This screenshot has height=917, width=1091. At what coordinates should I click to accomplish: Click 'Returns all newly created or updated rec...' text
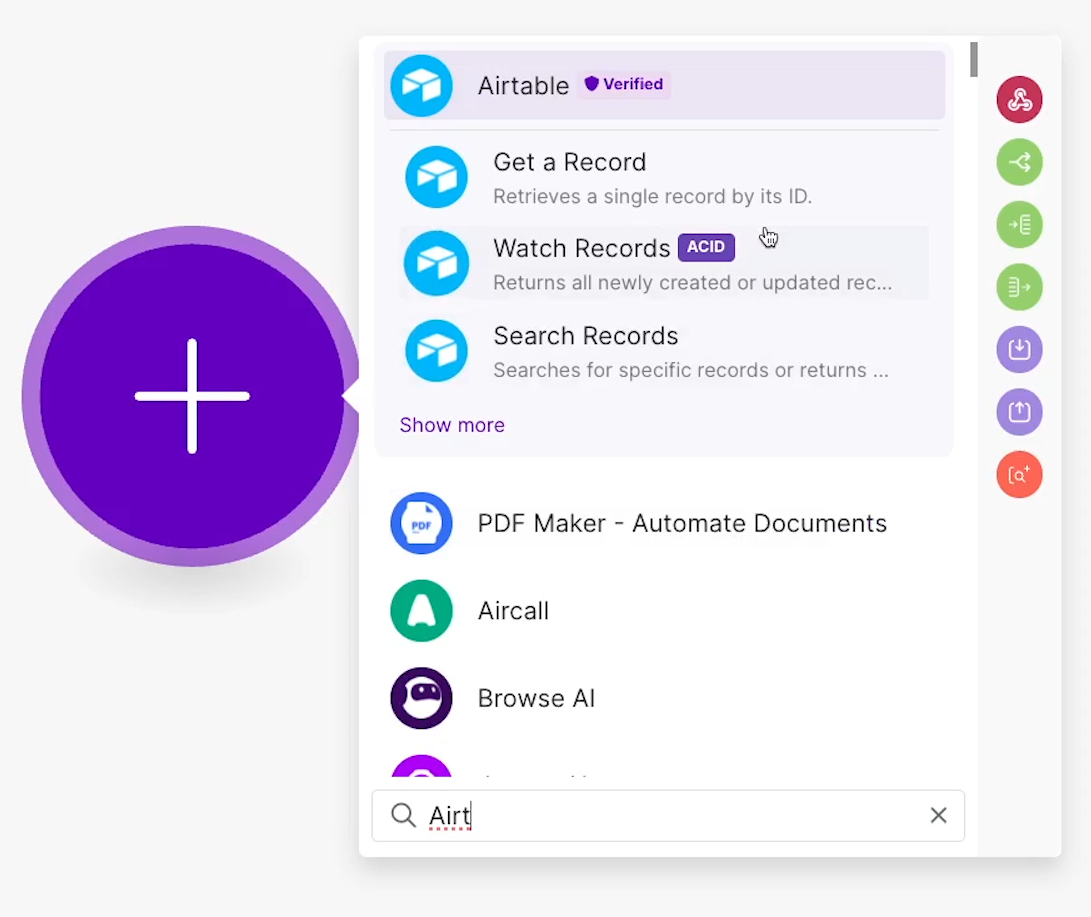692,282
